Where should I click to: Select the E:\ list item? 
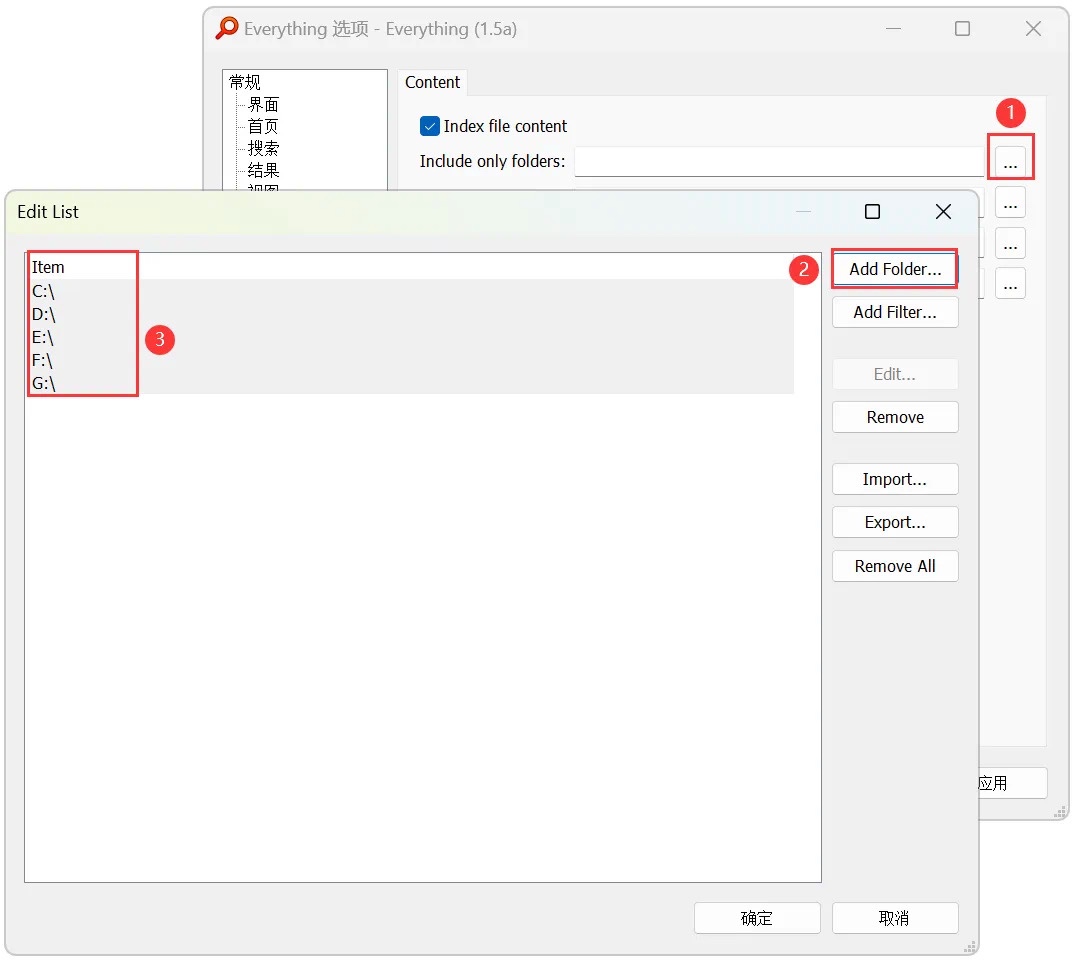coord(411,337)
